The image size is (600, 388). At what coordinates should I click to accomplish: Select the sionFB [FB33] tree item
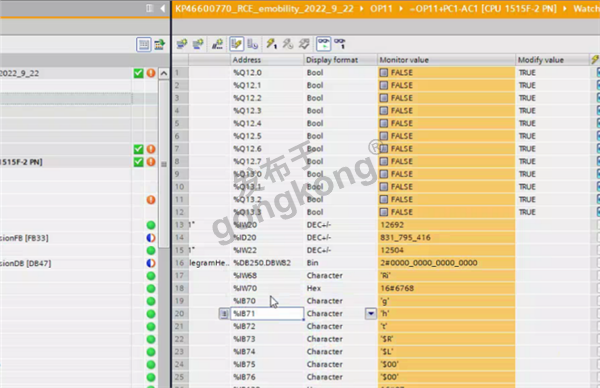click(24, 238)
